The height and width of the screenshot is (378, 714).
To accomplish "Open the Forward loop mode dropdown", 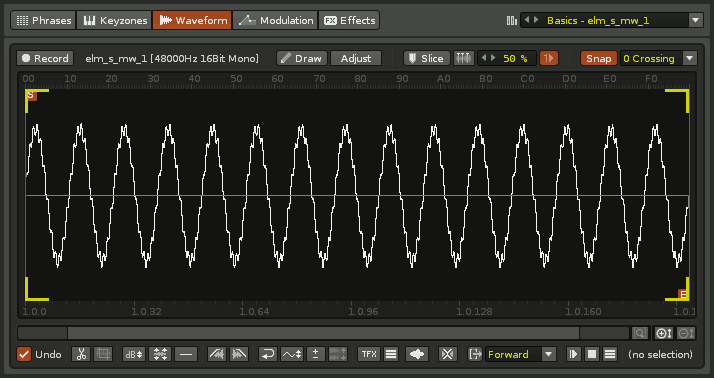I will (520, 354).
